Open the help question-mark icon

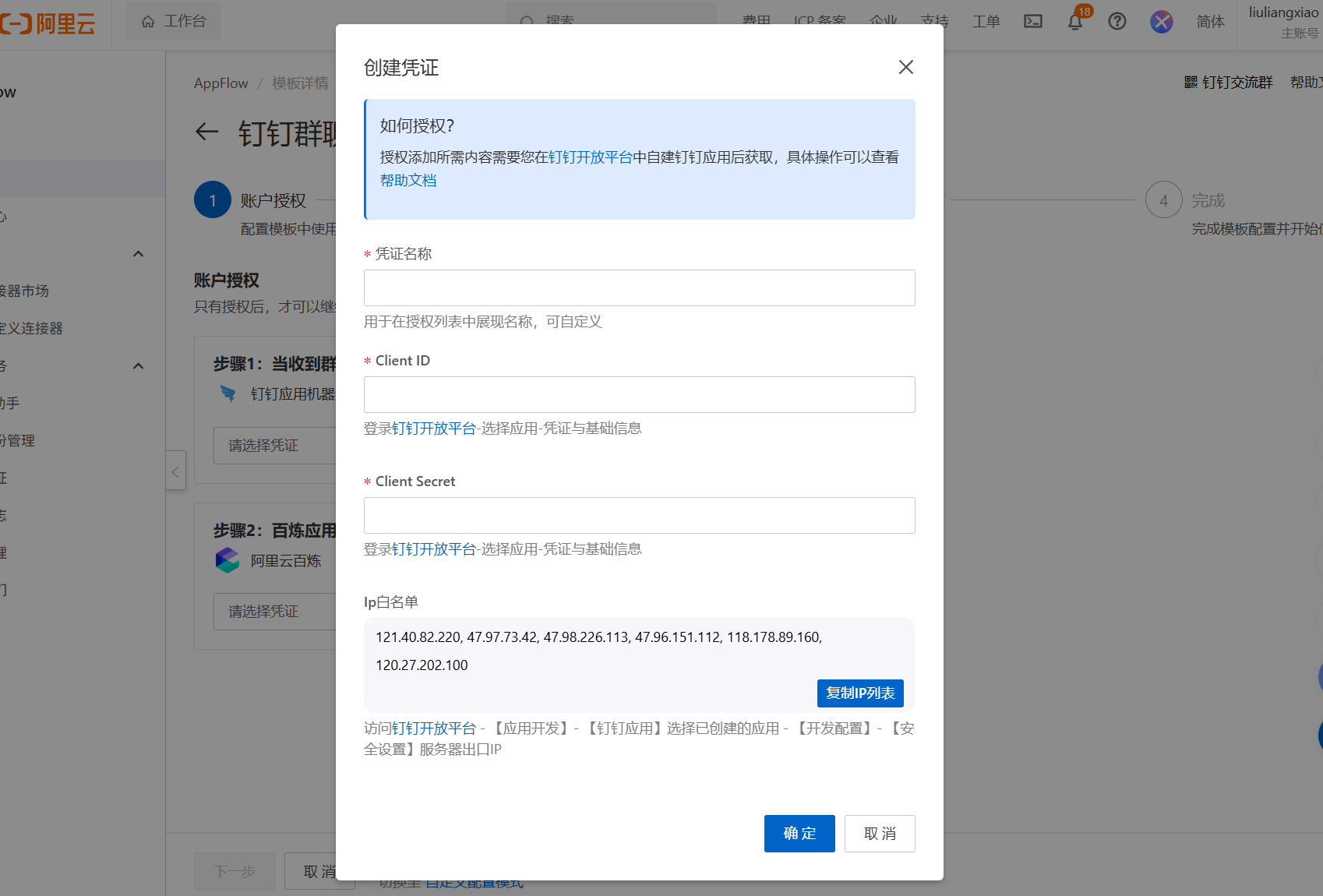click(x=1117, y=21)
